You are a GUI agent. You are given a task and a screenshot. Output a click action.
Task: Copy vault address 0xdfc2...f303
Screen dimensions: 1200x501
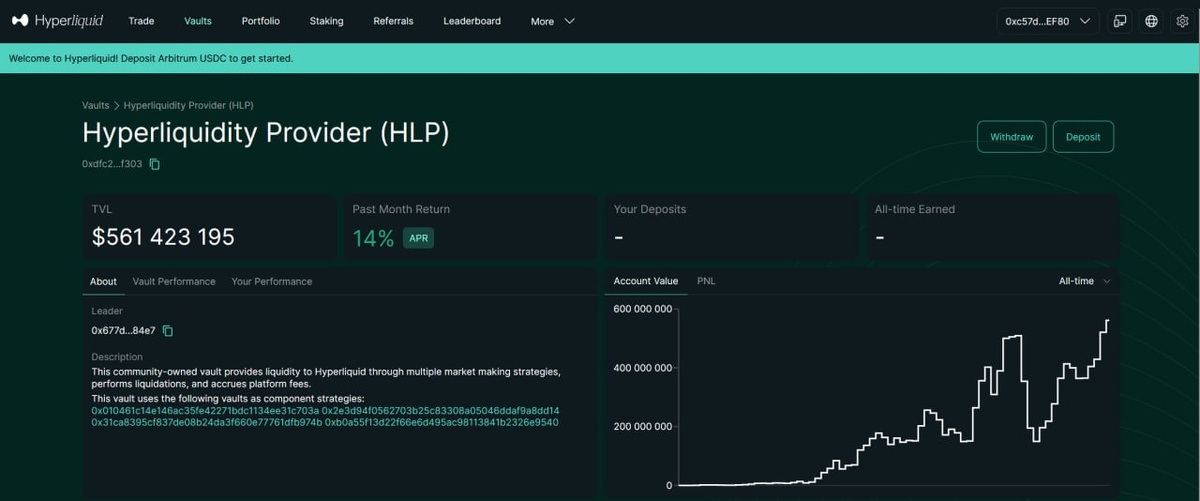154,164
